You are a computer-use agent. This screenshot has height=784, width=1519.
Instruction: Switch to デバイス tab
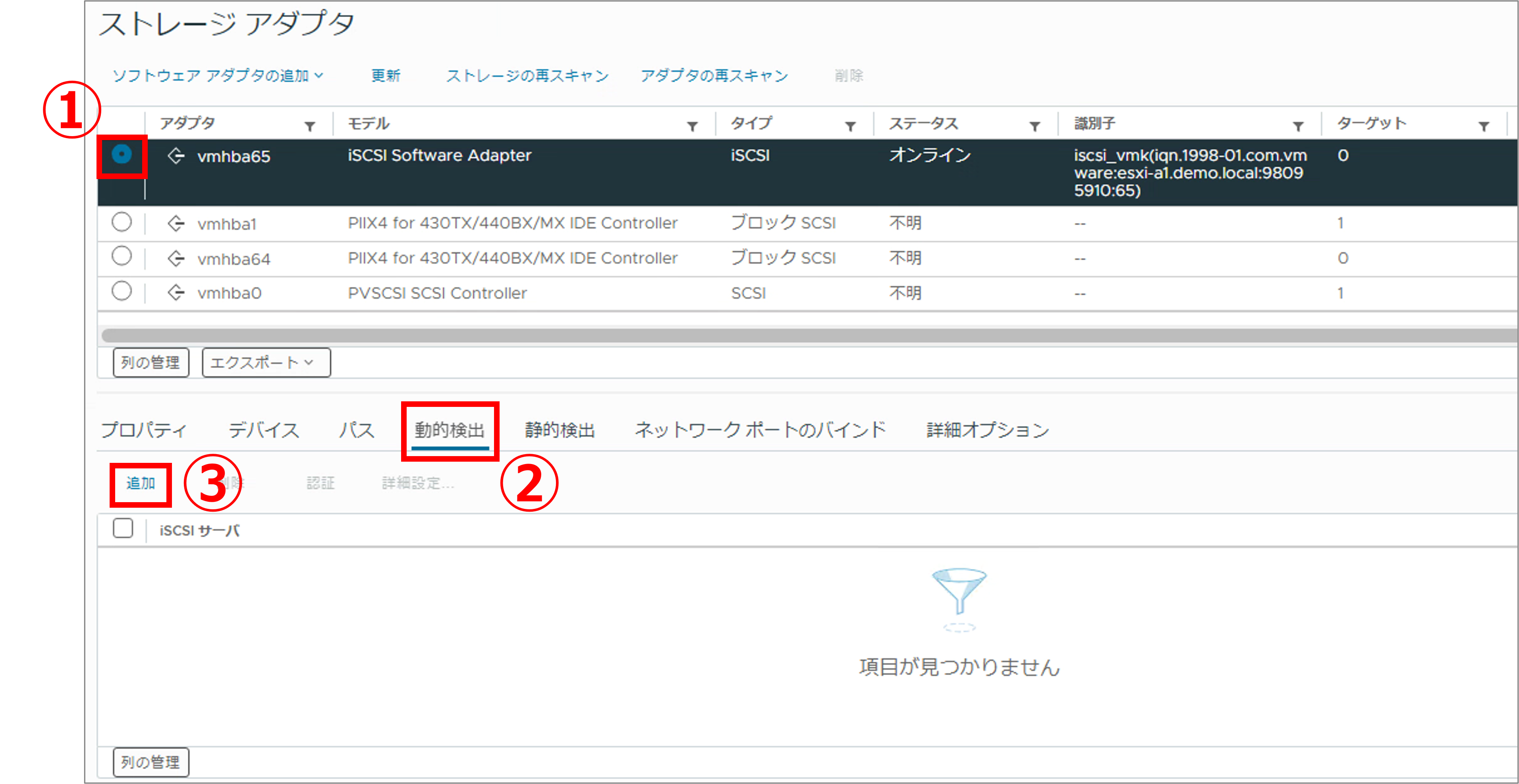pyautogui.click(x=264, y=430)
